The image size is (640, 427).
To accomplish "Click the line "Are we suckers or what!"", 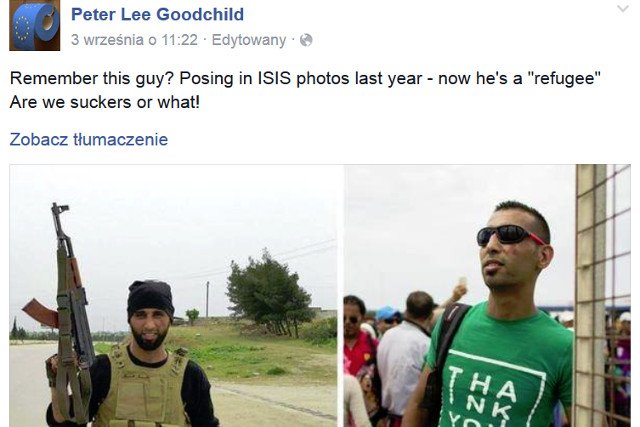I will pyautogui.click(x=105, y=102).
